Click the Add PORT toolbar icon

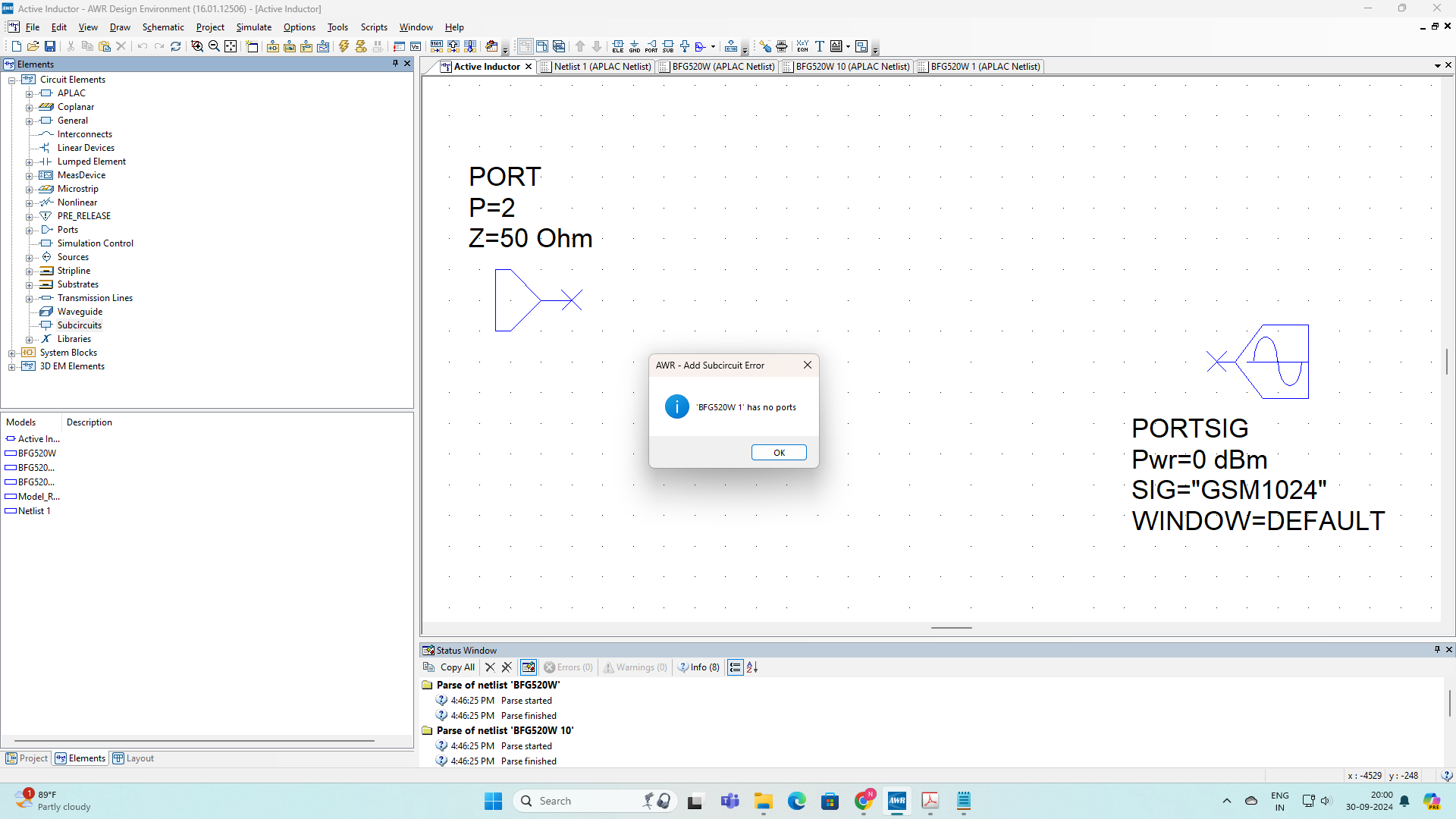(x=651, y=46)
